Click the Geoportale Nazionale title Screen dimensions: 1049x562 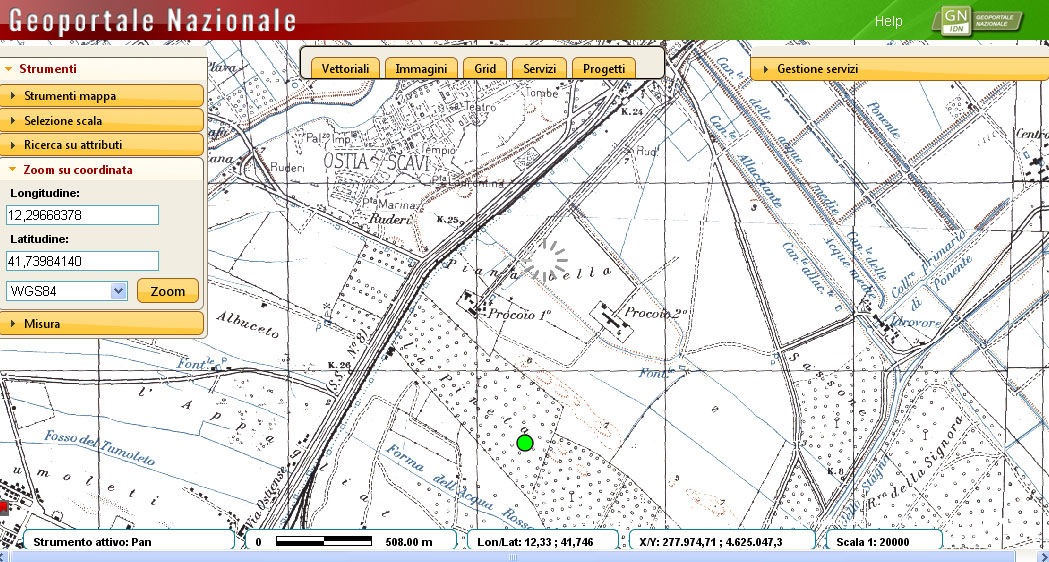pos(153,20)
